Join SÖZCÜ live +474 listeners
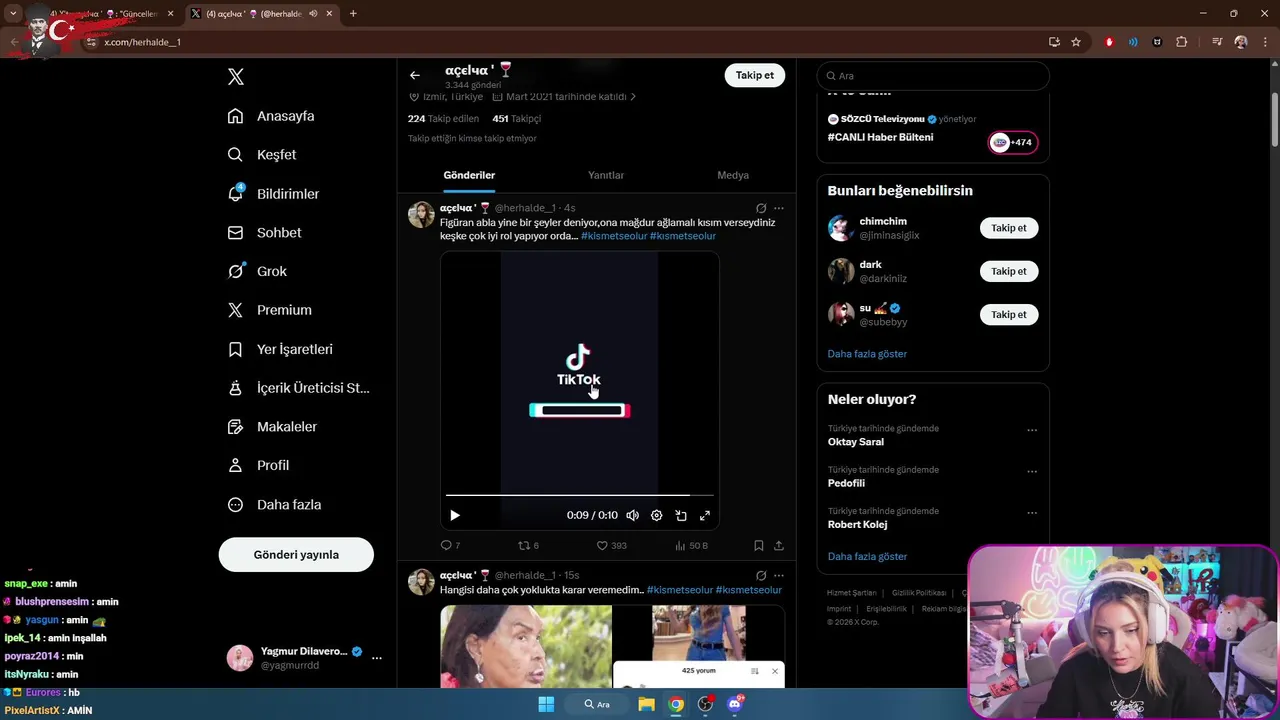The width and height of the screenshot is (1280, 720). 1013,142
